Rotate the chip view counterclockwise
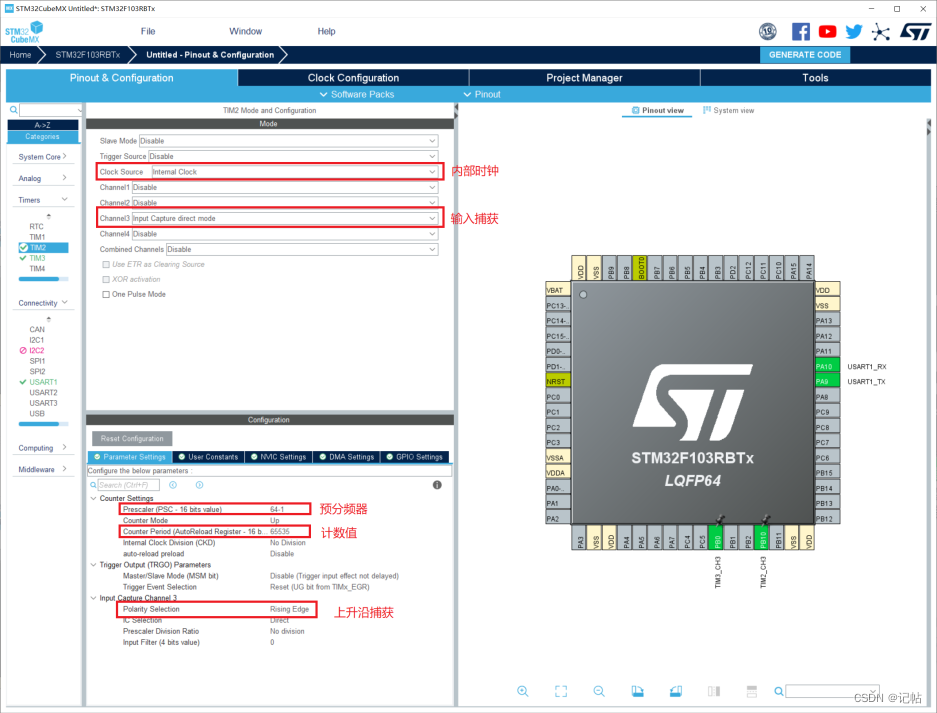This screenshot has width=937, height=713. 675,691
